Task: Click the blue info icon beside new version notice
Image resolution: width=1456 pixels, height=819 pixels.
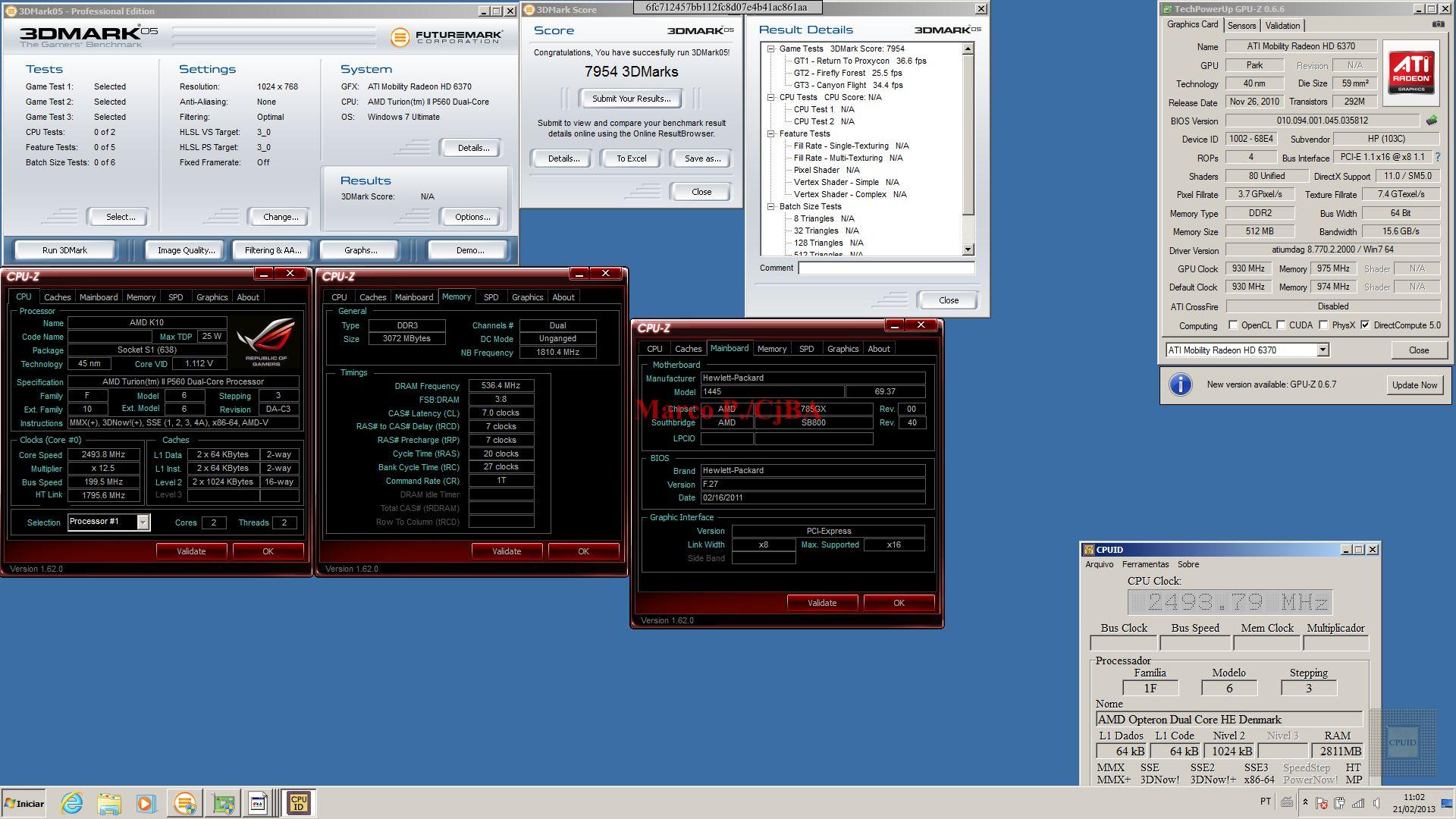Action: 1181,384
